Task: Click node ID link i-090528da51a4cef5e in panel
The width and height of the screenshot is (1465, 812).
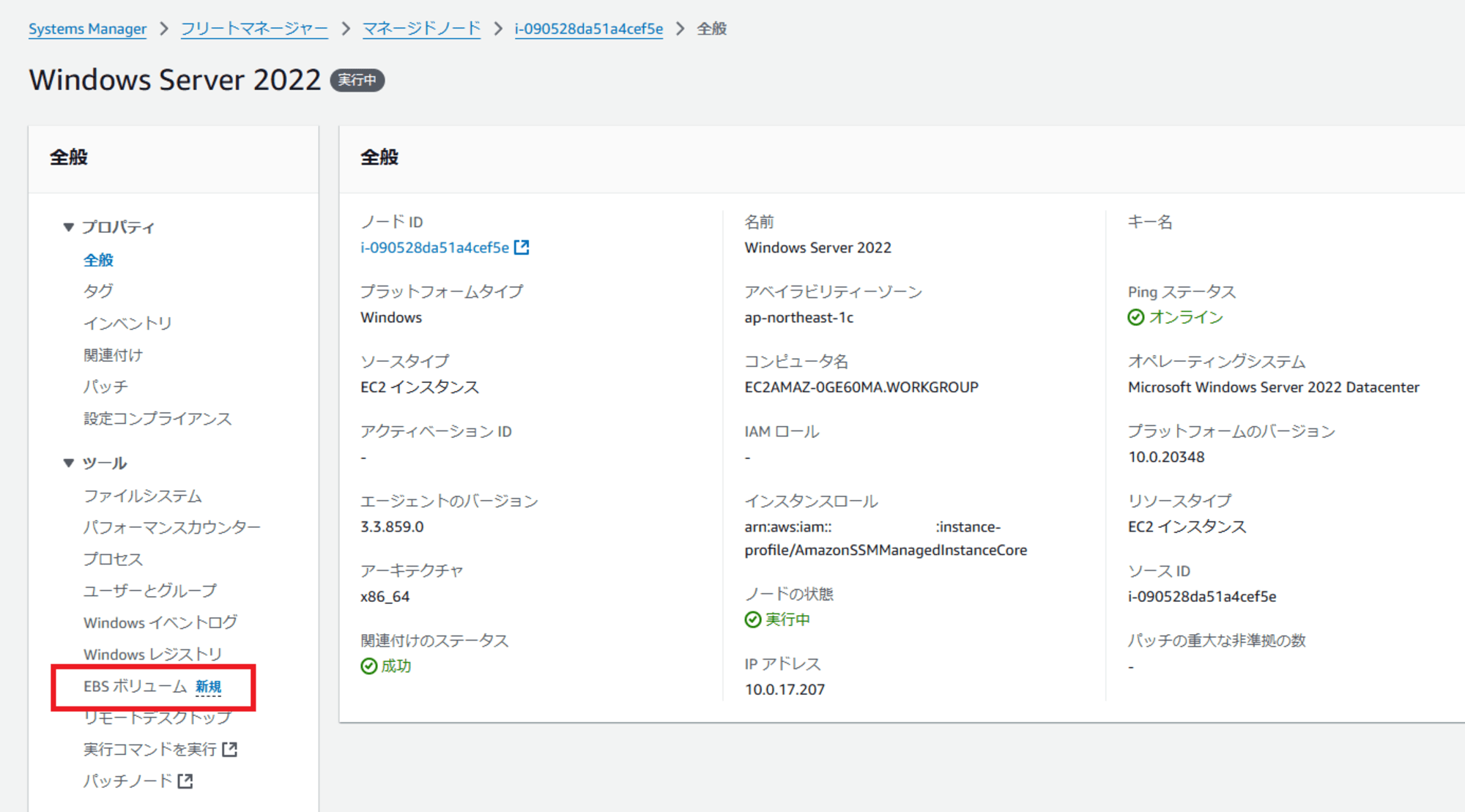Action: coord(435,247)
